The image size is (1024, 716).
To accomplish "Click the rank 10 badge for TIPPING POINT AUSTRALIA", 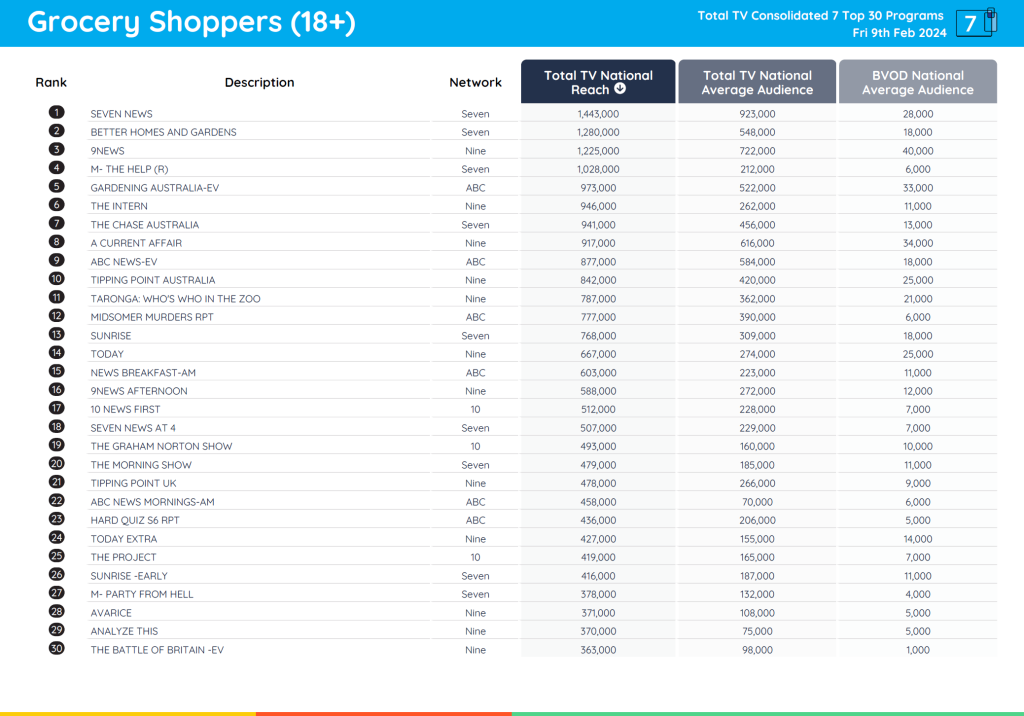I will (55, 280).
